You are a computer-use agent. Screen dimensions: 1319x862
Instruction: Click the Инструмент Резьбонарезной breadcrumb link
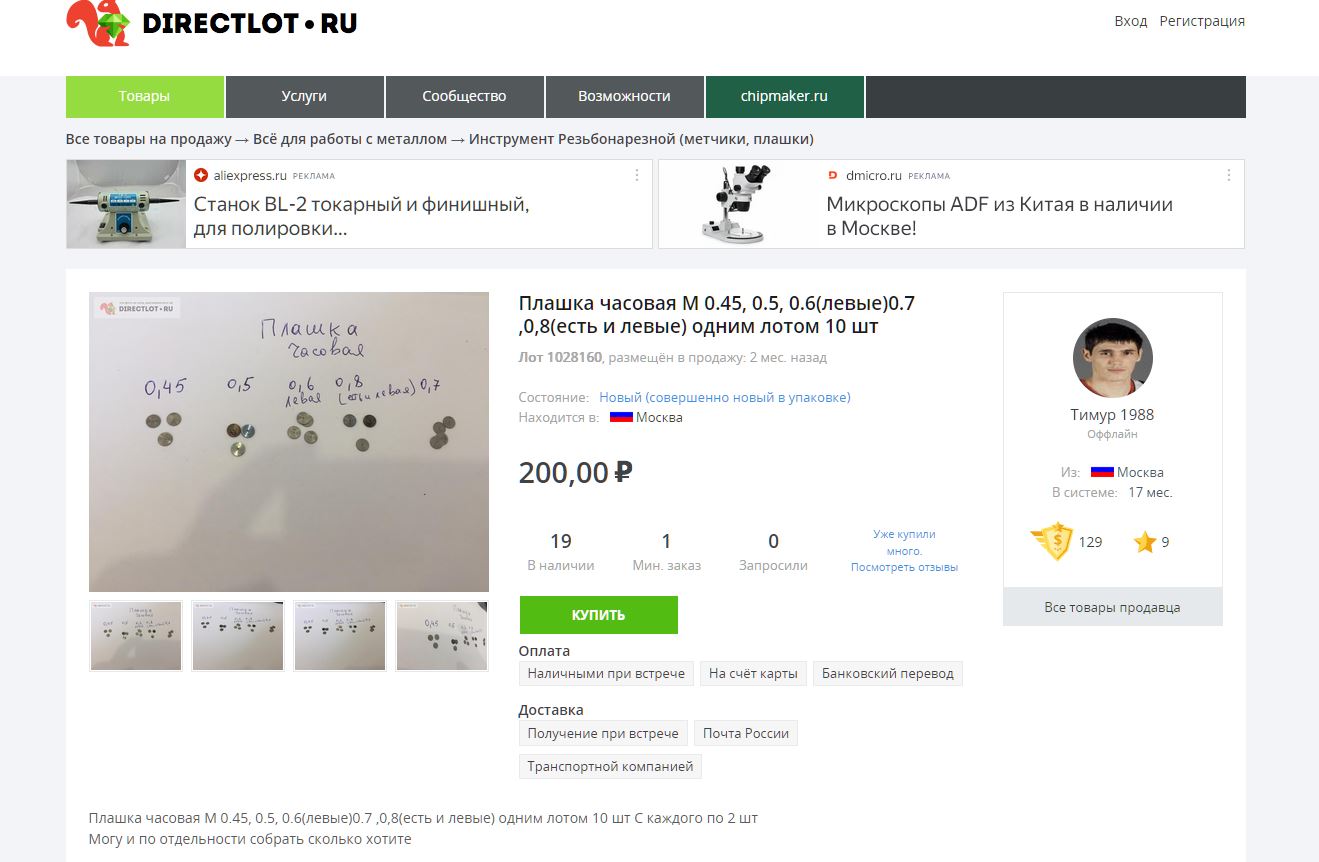pos(641,139)
